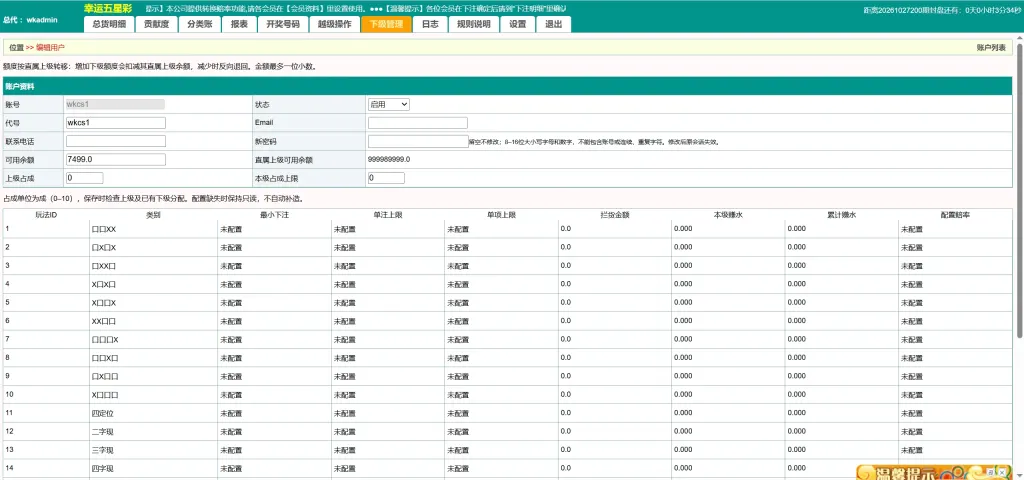Expand the 状态 dropdown showing 启用
Screen dimensions: 1024x480
click(x=389, y=104)
